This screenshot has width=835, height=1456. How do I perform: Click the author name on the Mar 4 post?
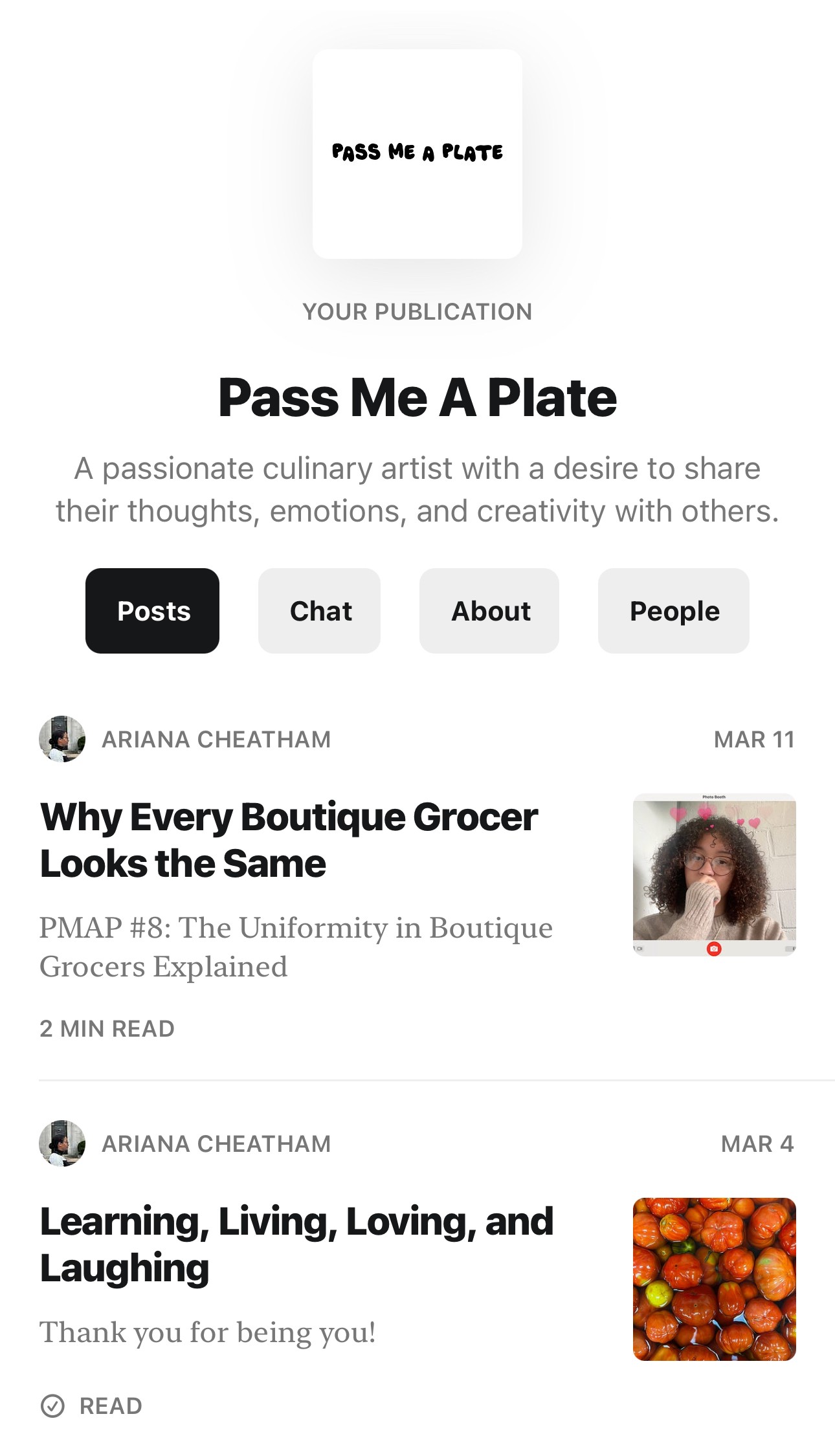click(216, 1143)
